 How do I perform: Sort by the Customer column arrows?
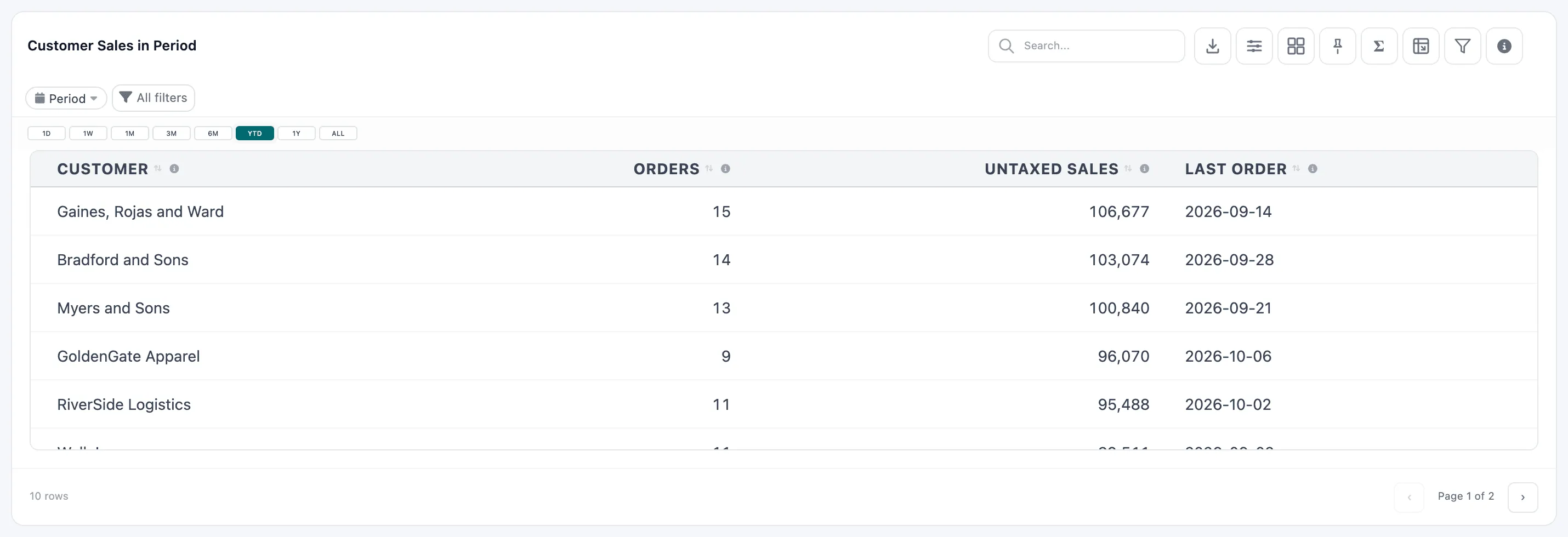click(158, 168)
